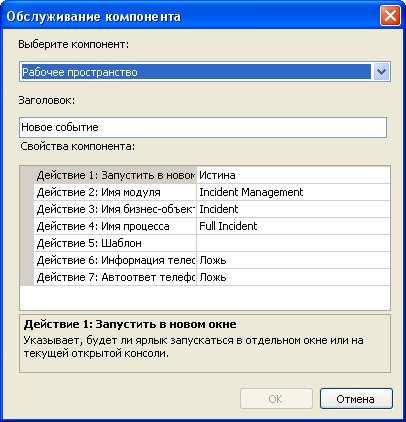Click the Ложь value for Действие 6
The image size is (406, 422).
293,260
